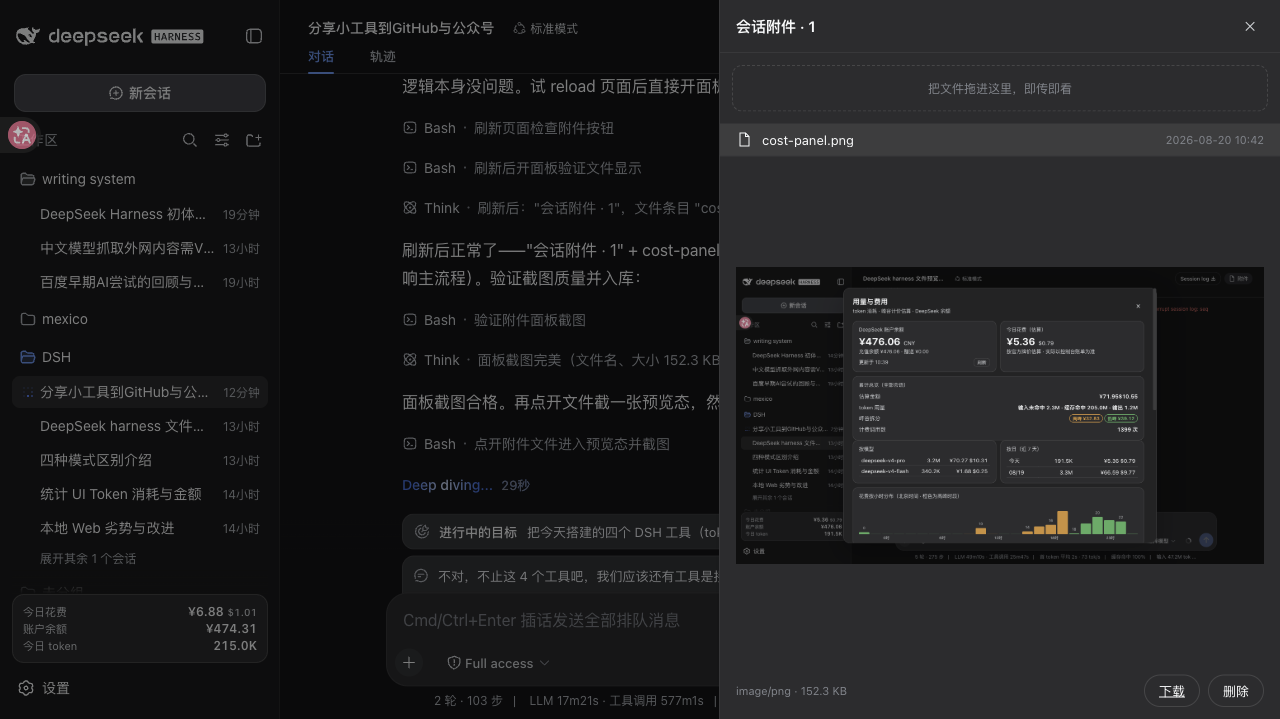Image resolution: width=1280 pixels, height=719 pixels.
Task: Open the 今日花费 cost summary card
Action: (140, 629)
